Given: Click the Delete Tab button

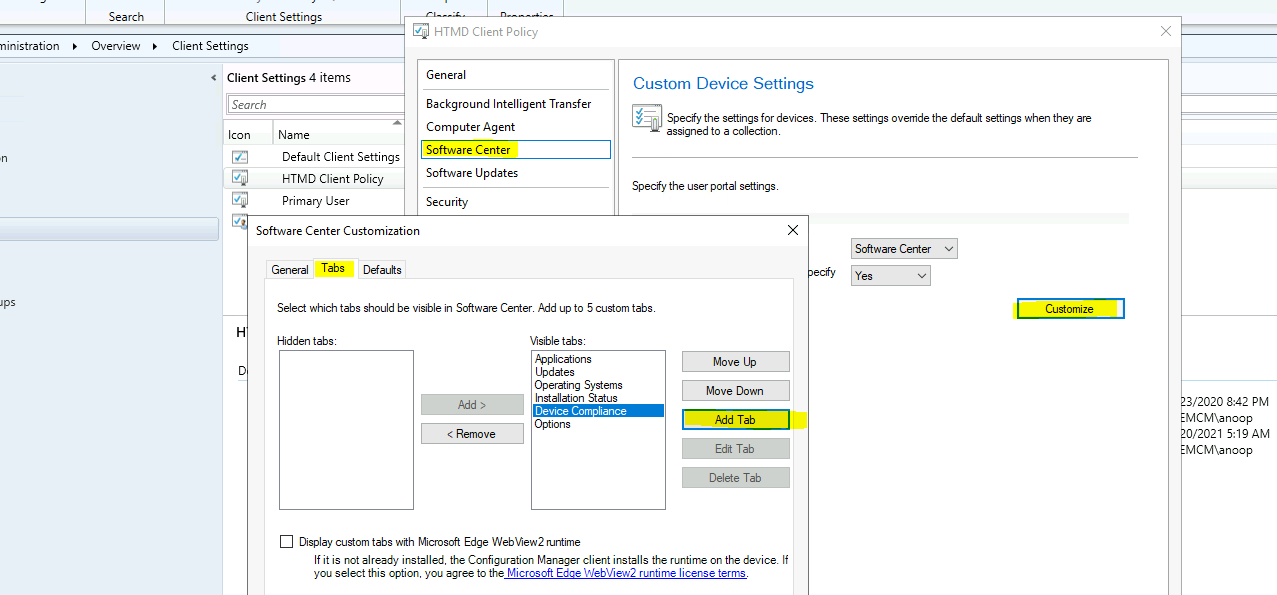Looking at the screenshot, I should click(735, 478).
